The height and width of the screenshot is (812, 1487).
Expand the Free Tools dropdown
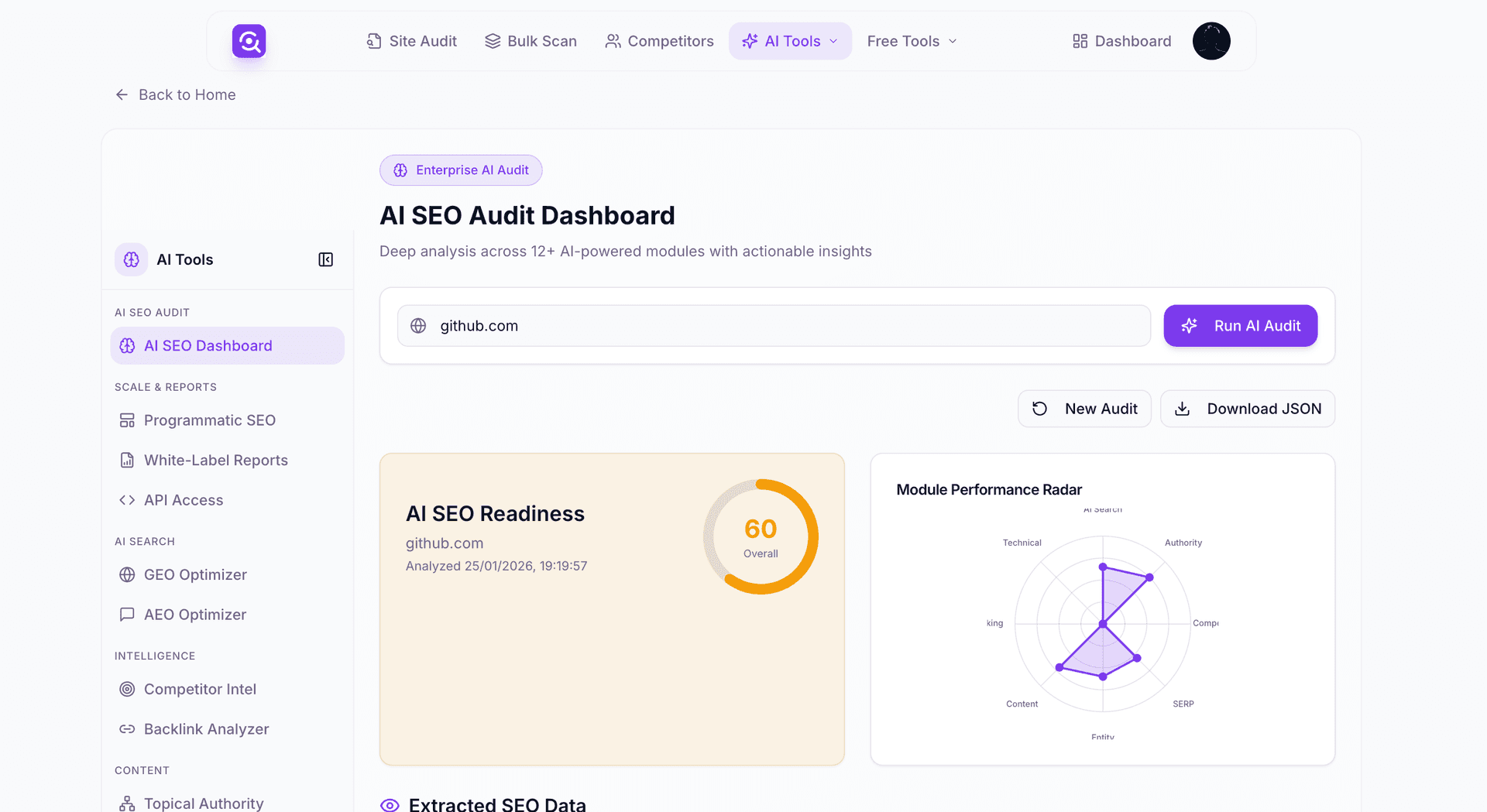912,41
